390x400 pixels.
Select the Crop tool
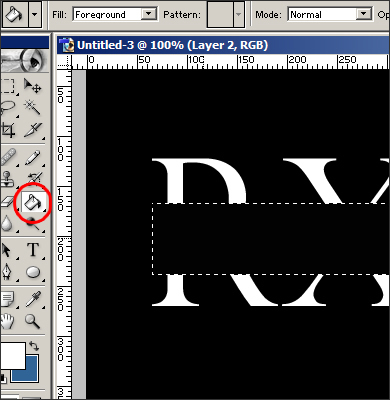(x=8, y=130)
